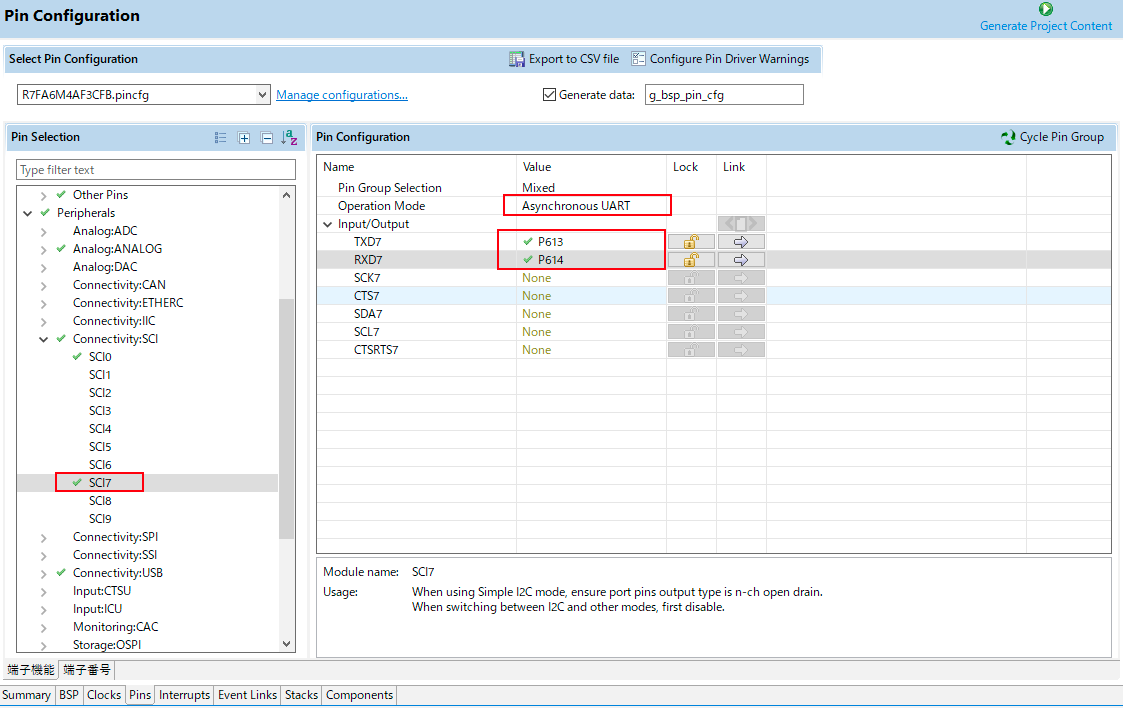Collapse all tree items in Pin Selection
The image size is (1123, 708).
click(x=267, y=138)
